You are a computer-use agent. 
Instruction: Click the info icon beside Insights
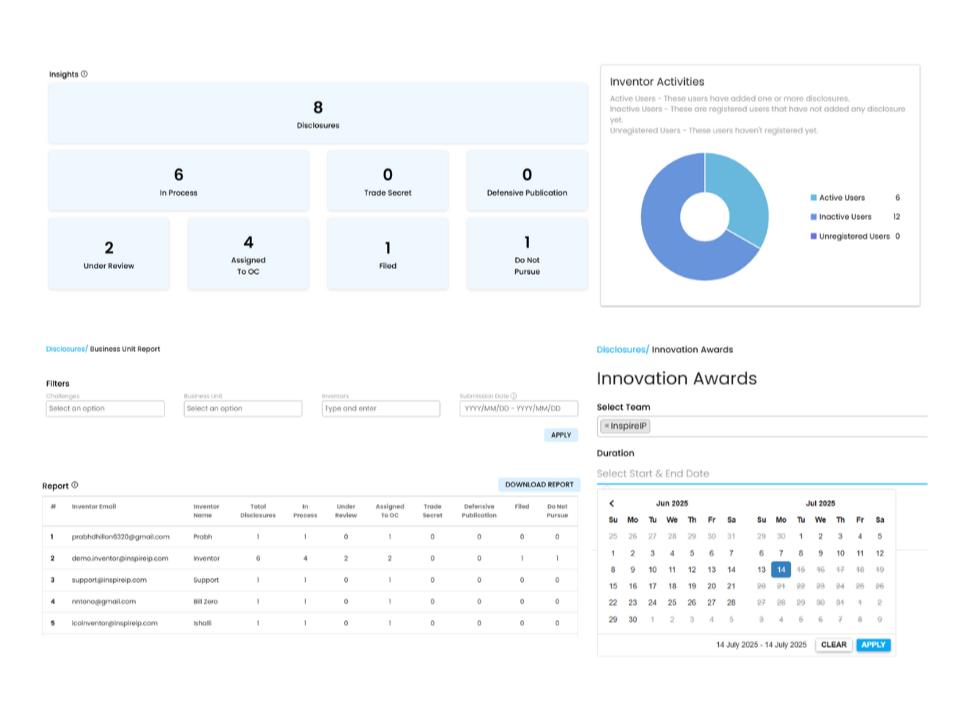click(x=84, y=74)
